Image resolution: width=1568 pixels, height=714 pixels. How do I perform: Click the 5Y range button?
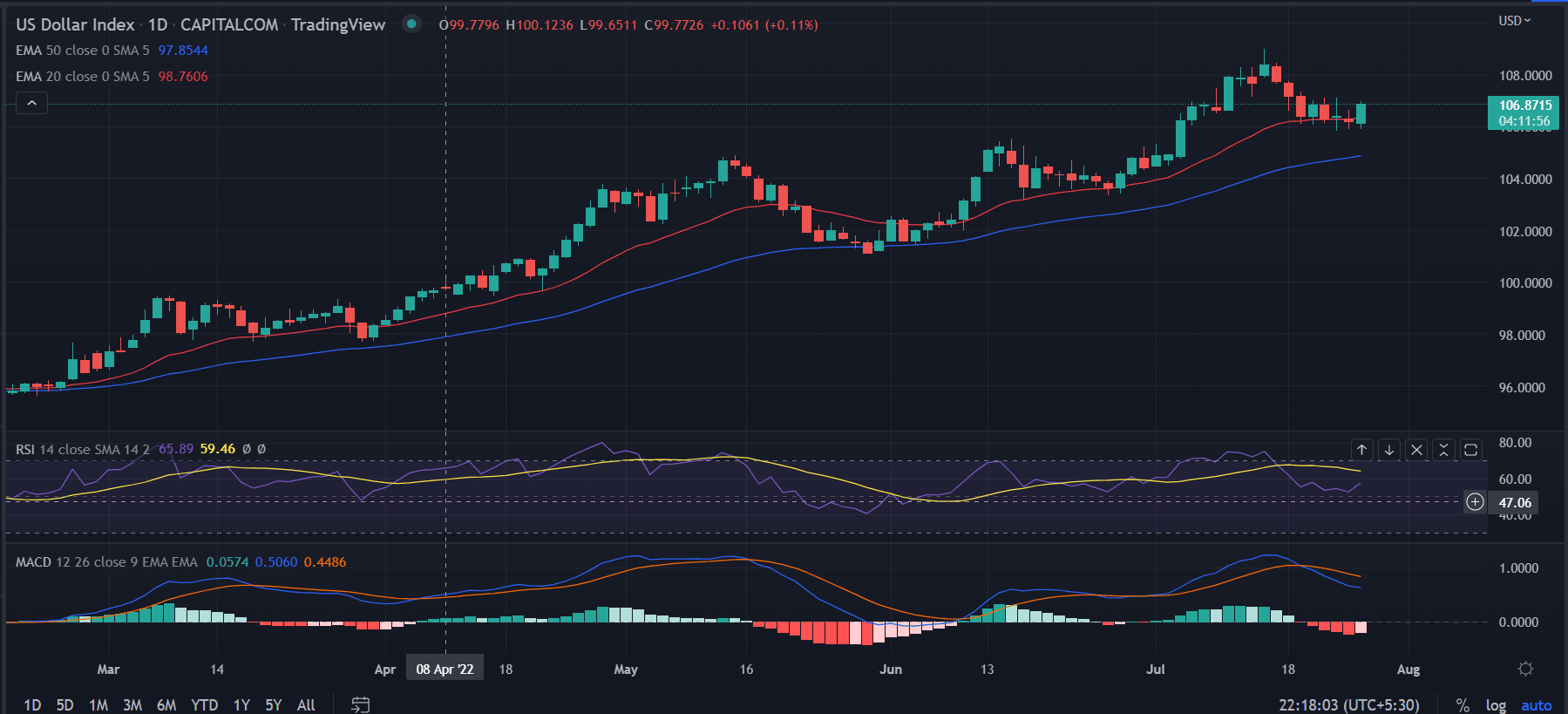273,705
